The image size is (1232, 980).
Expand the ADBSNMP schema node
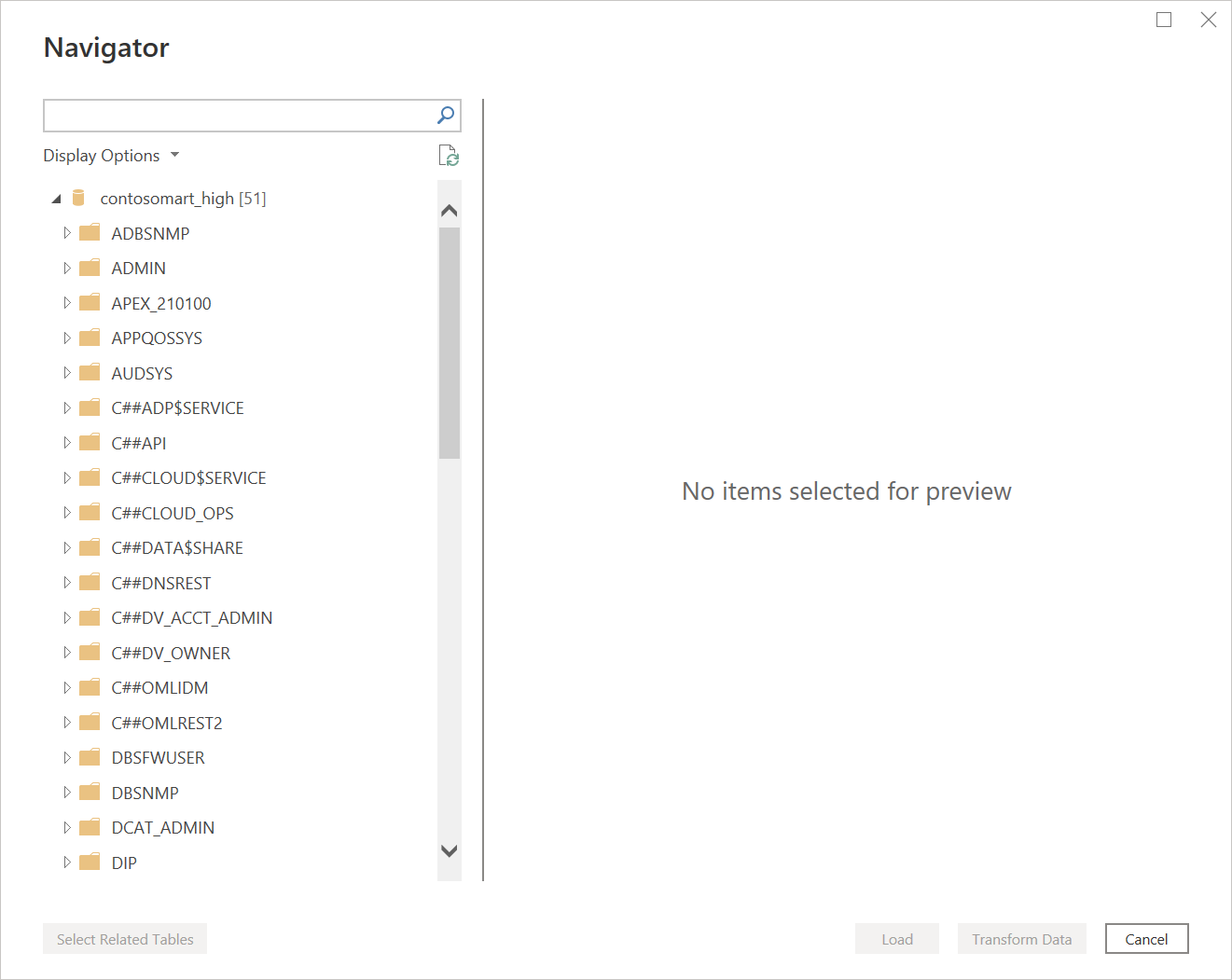click(x=66, y=232)
